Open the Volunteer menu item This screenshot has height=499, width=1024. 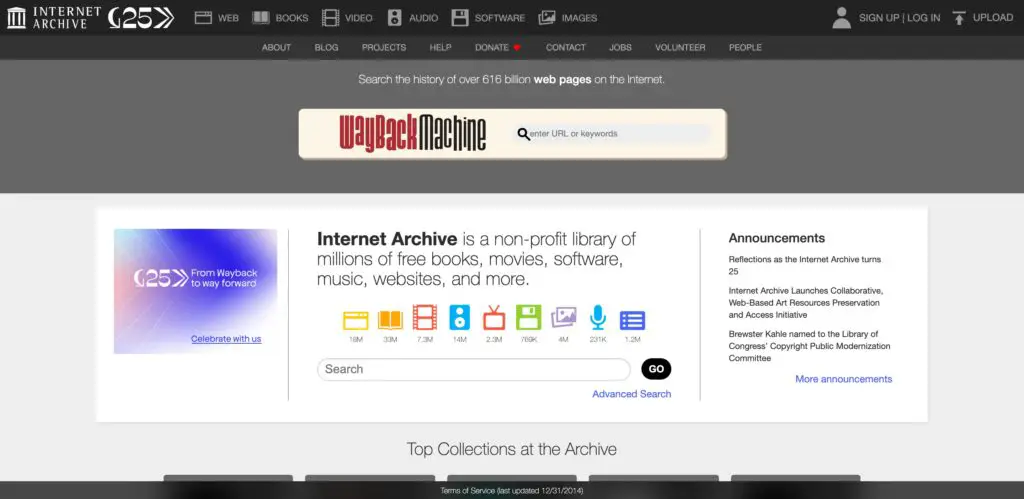coord(680,48)
